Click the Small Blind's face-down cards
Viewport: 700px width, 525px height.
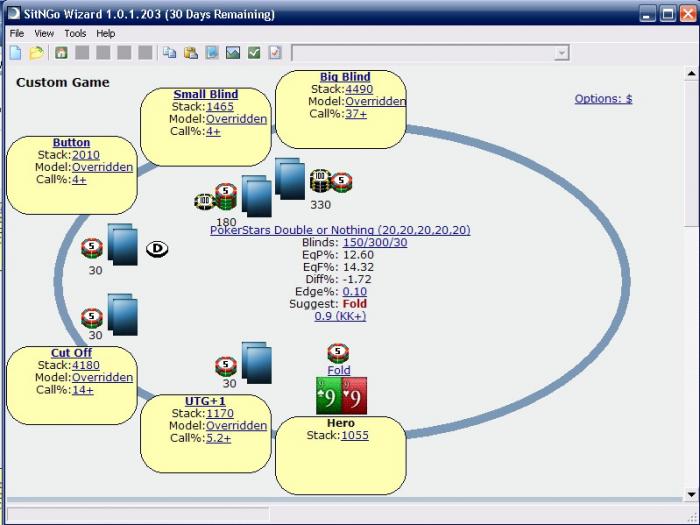257,196
